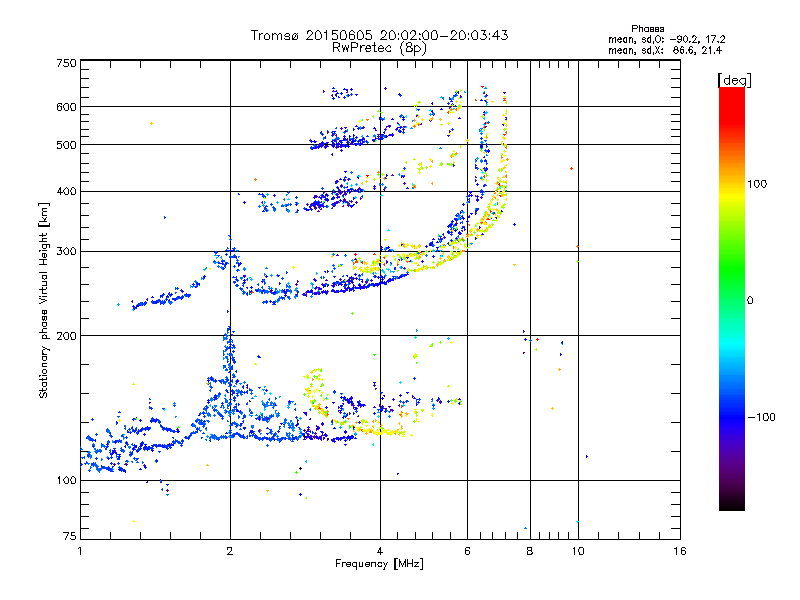The image size is (800, 600).
Task: Click the '75' height axis tick label
Action: (70, 536)
